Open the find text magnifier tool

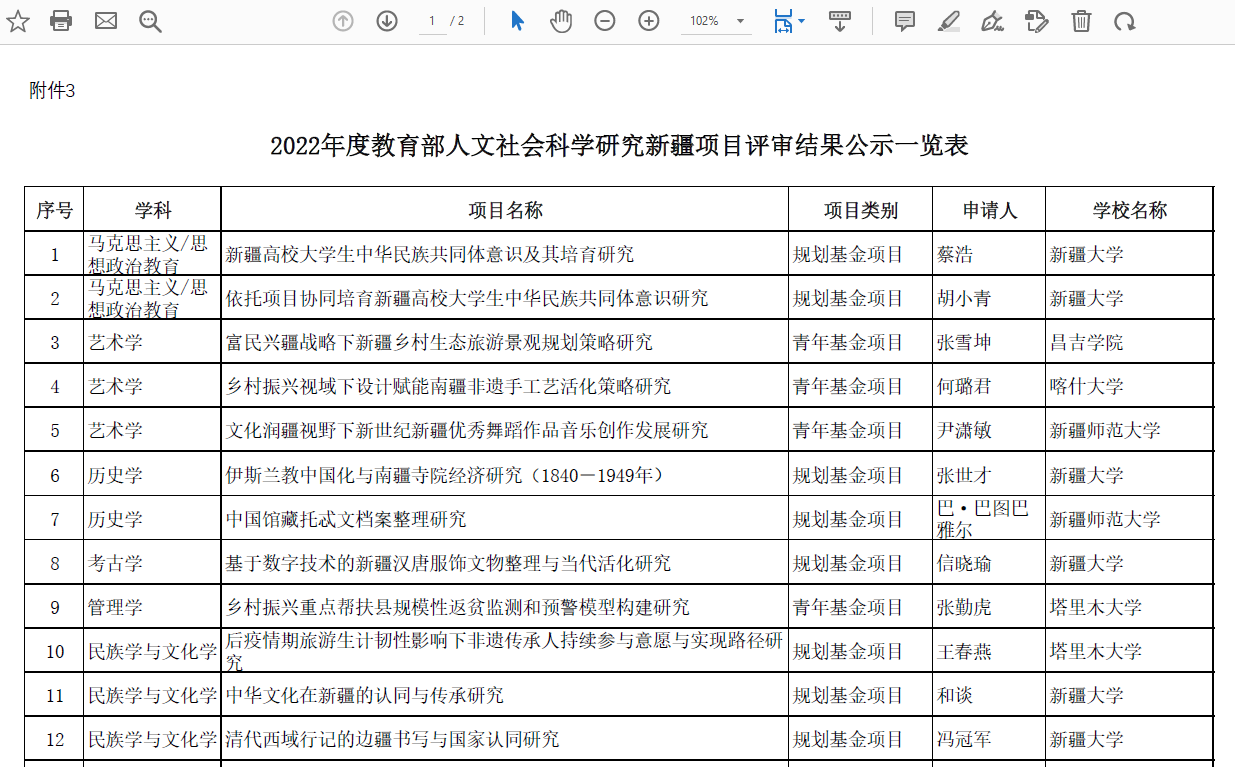coord(151,21)
